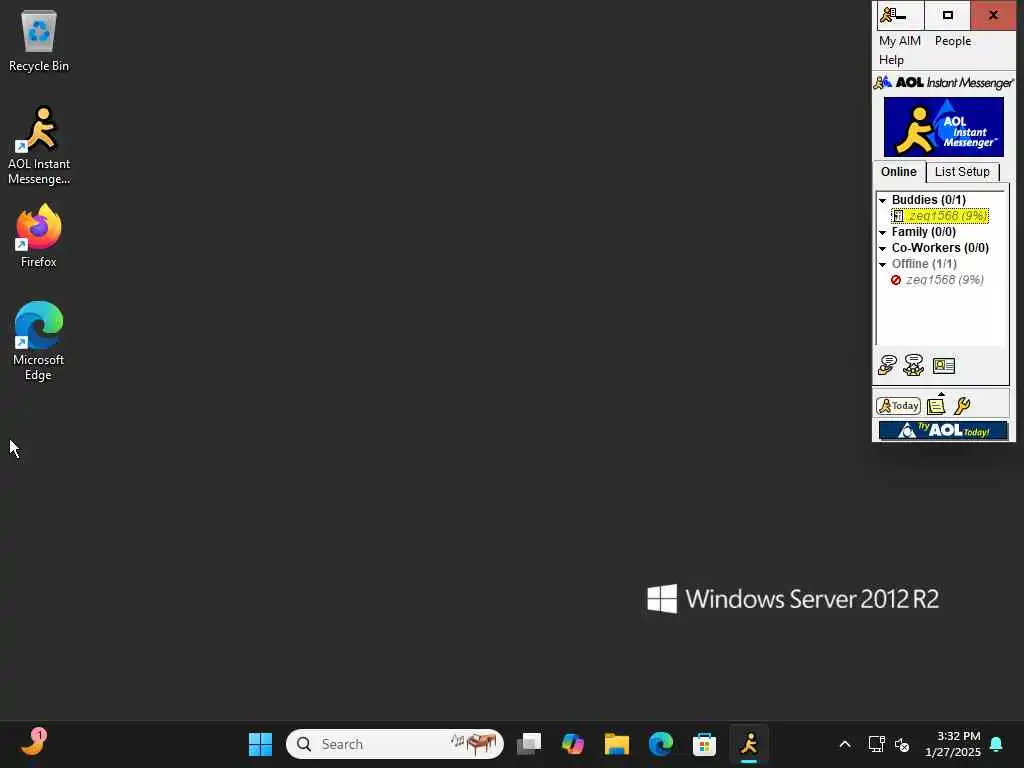Image resolution: width=1024 pixels, height=768 pixels.
Task: Click the AIM running man taskbar icon
Action: tap(749, 744)
